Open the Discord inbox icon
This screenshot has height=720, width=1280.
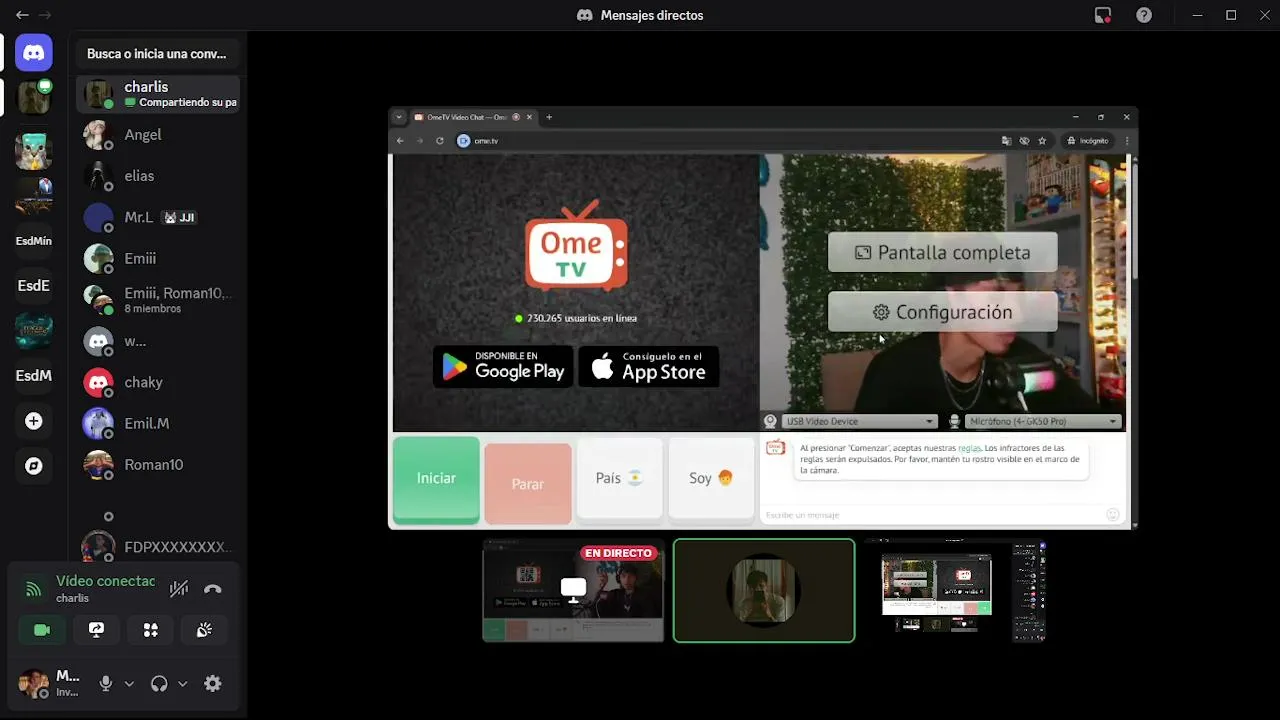tap(1103, 15)
